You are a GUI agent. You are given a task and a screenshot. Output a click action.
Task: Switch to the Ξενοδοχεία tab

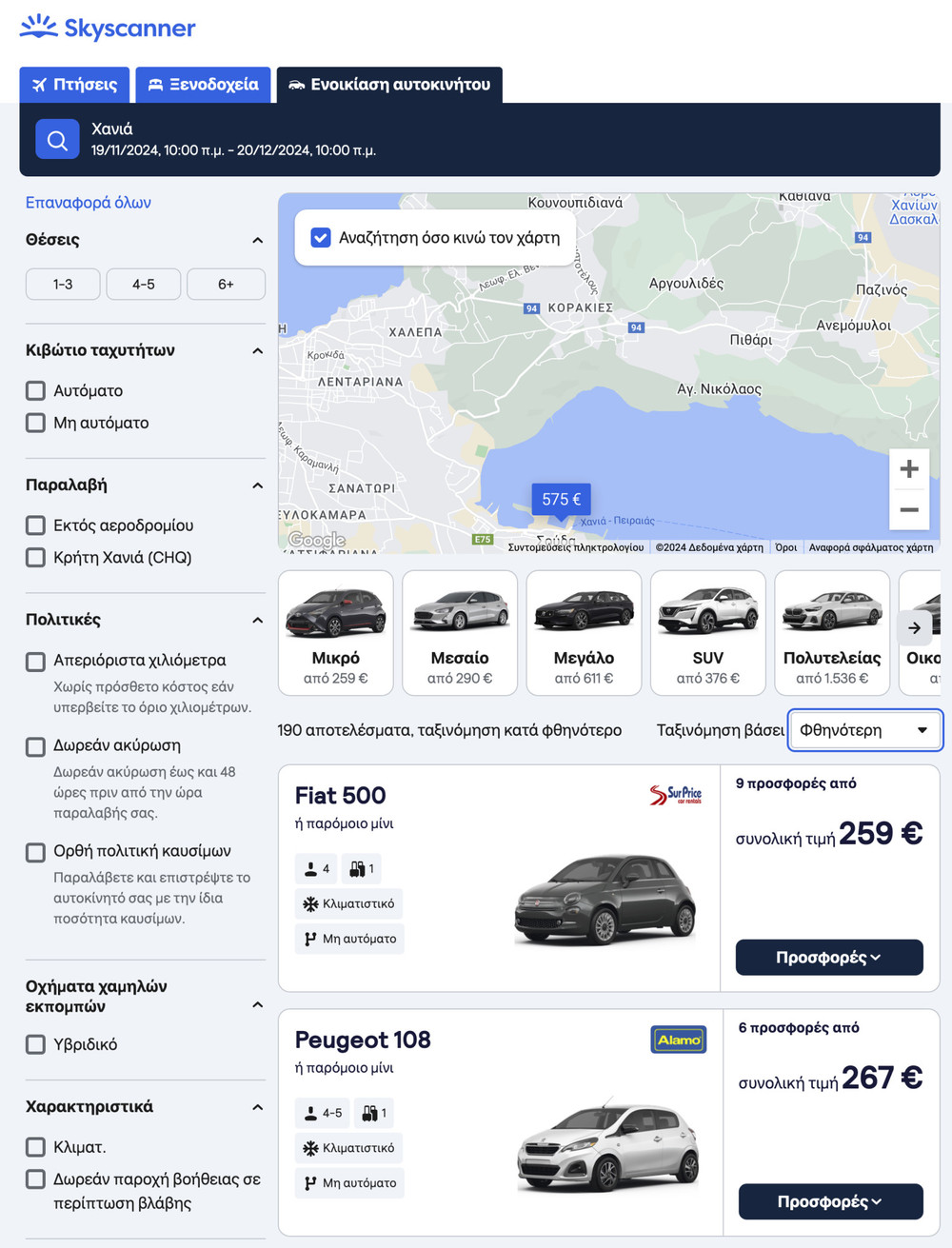click(x=204, y=85)
